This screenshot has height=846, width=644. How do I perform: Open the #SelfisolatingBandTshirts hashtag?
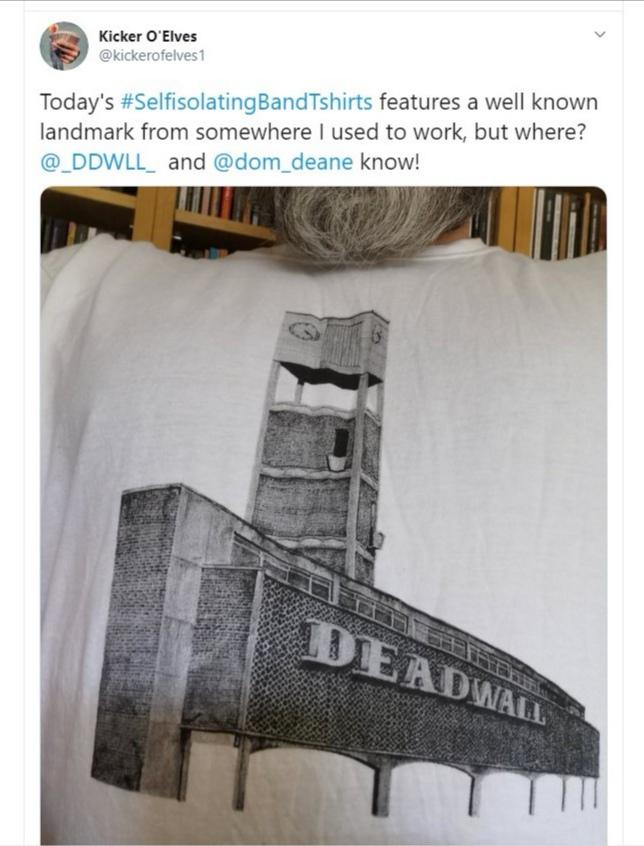pos(246,102)
